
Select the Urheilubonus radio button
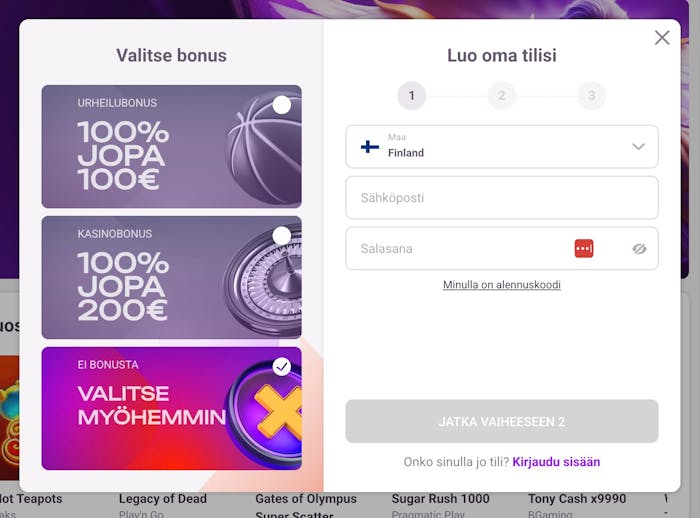(x=282, y=105)
